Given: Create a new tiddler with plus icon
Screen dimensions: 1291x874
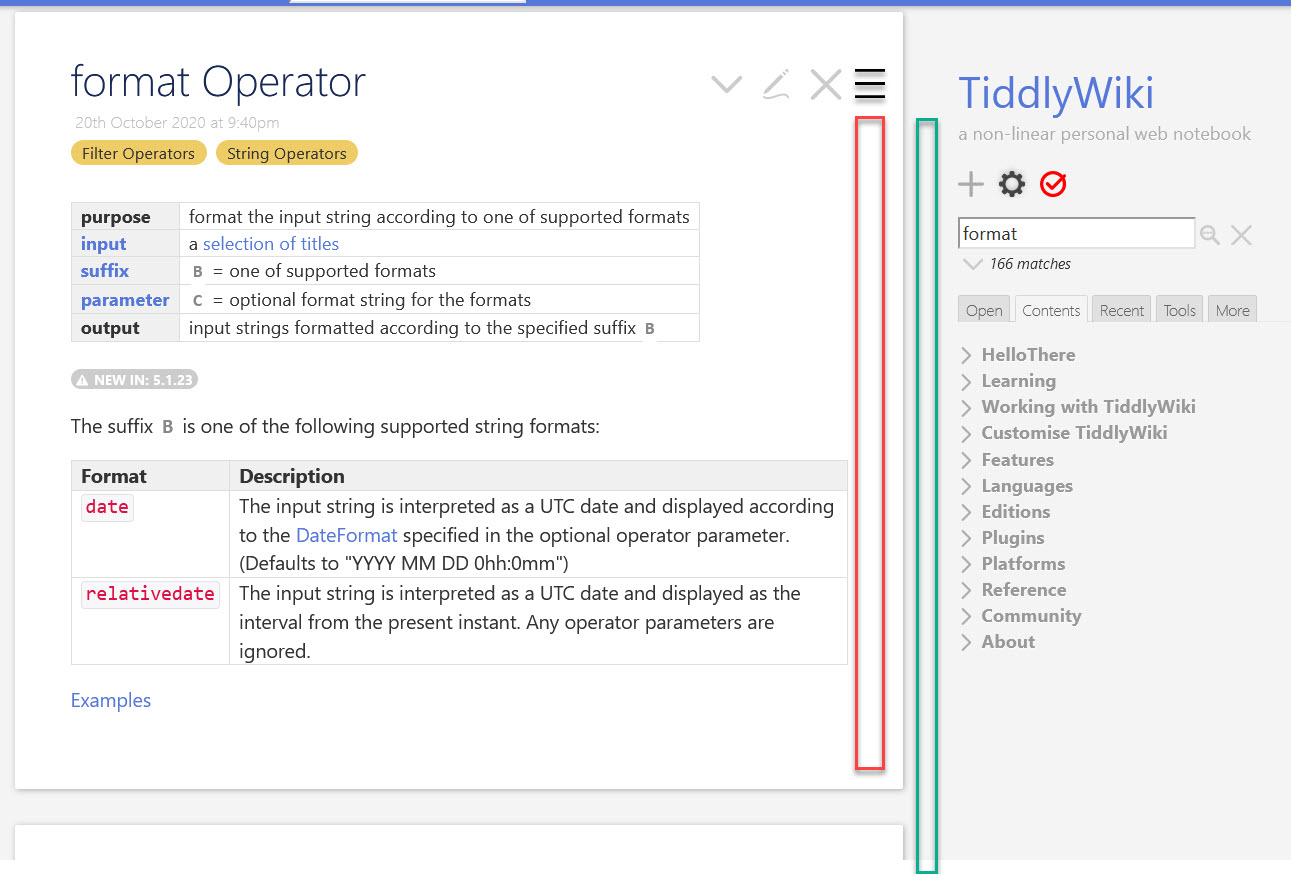Looking at the screenshot, I should point(971,184).
